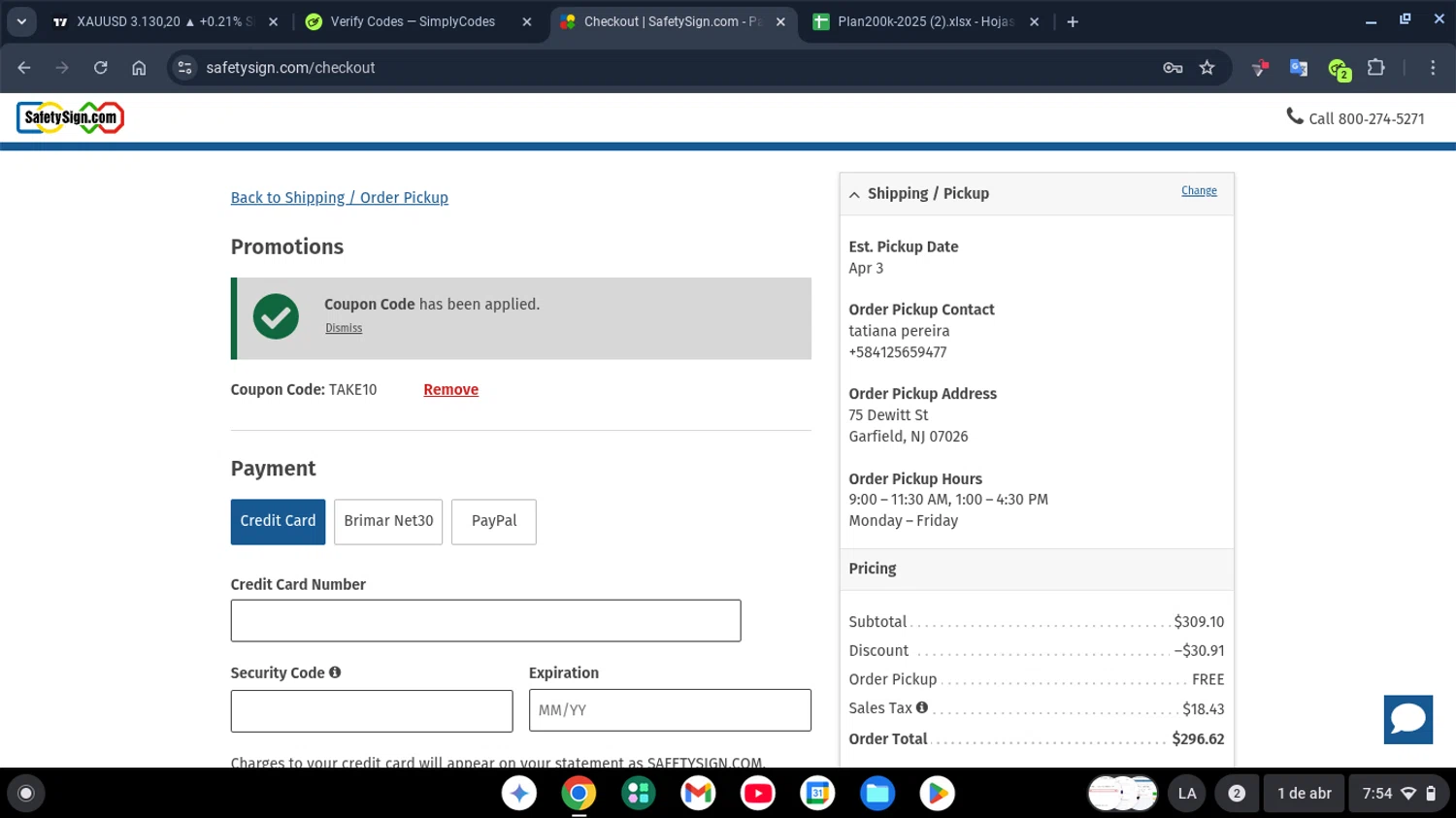Screen dimensions: 1456x818
Task: Select PayPal payment method
Action: 493,521
